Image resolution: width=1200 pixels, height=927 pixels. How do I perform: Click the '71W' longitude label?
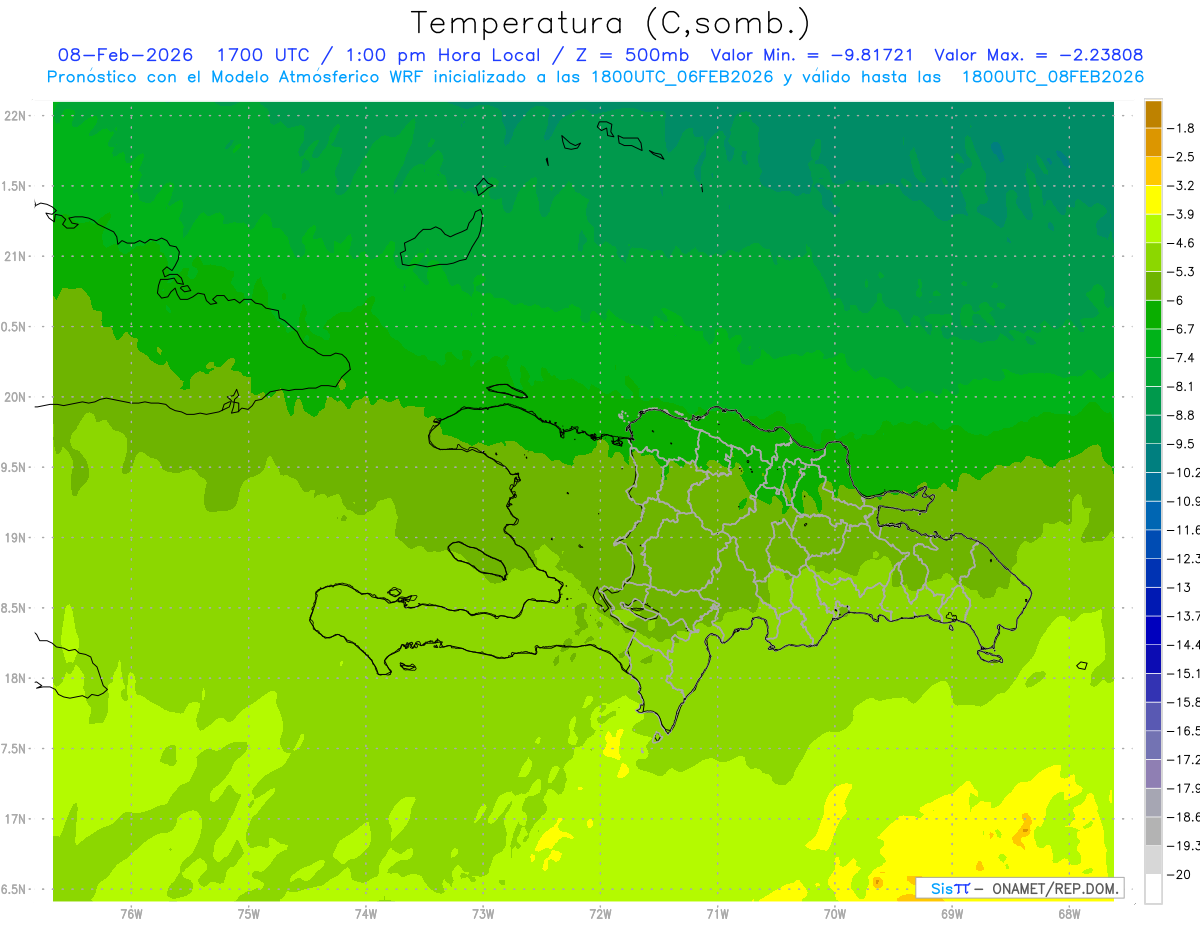pyautogui.click(x=717, y=914)
